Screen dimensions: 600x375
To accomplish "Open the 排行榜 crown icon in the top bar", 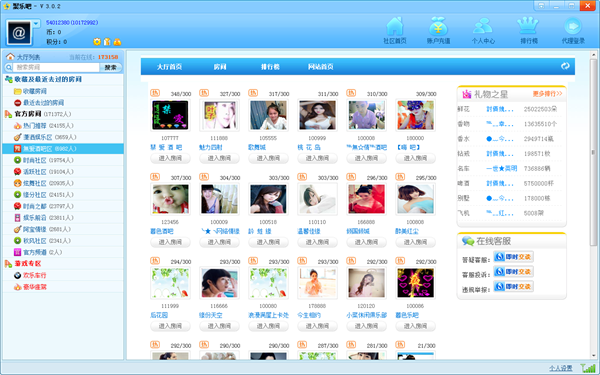I will pos(528,27).
